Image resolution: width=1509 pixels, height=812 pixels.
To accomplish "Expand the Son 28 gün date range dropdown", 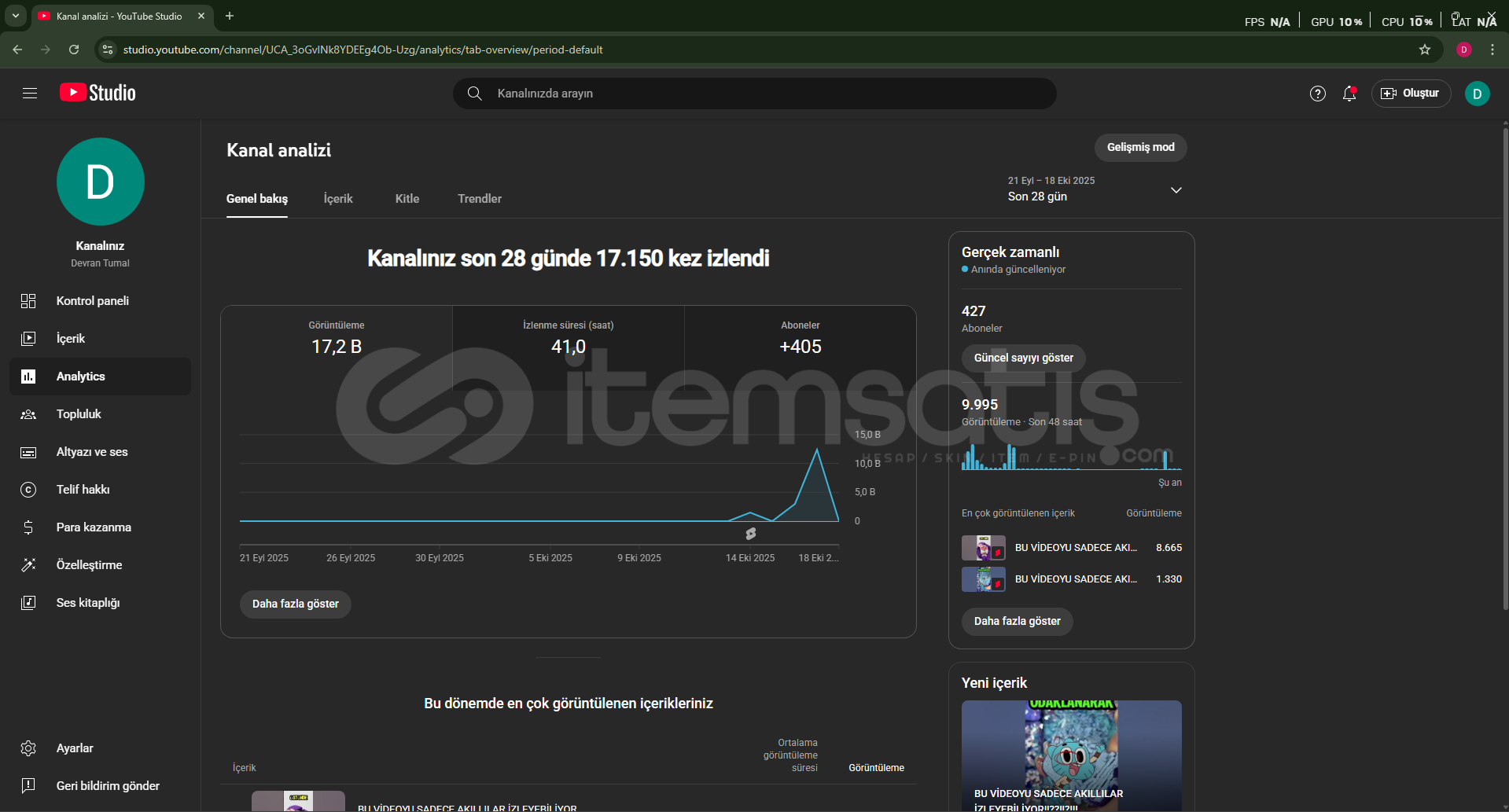I will 1176,190.
